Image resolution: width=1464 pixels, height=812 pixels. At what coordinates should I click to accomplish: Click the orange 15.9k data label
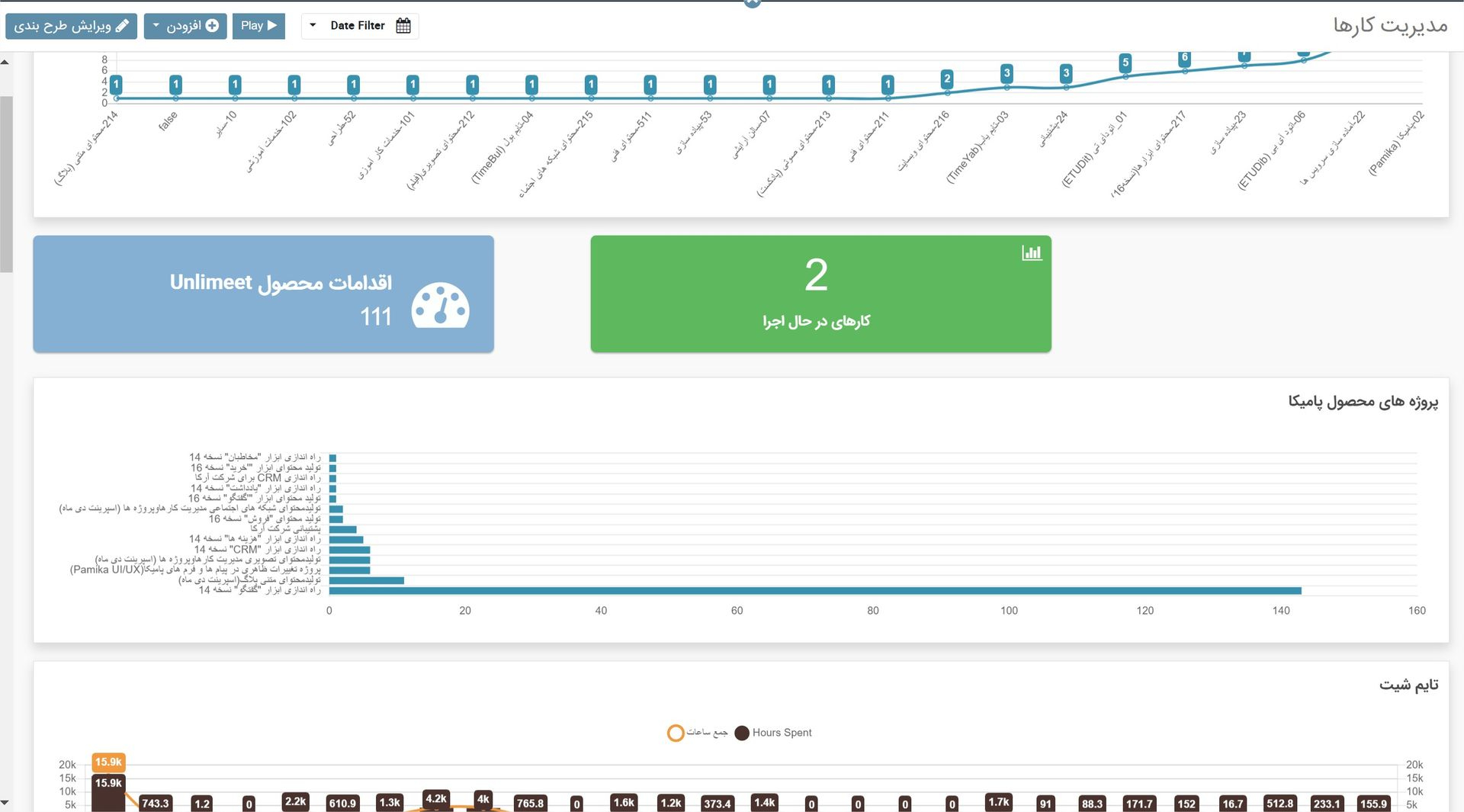108,762
